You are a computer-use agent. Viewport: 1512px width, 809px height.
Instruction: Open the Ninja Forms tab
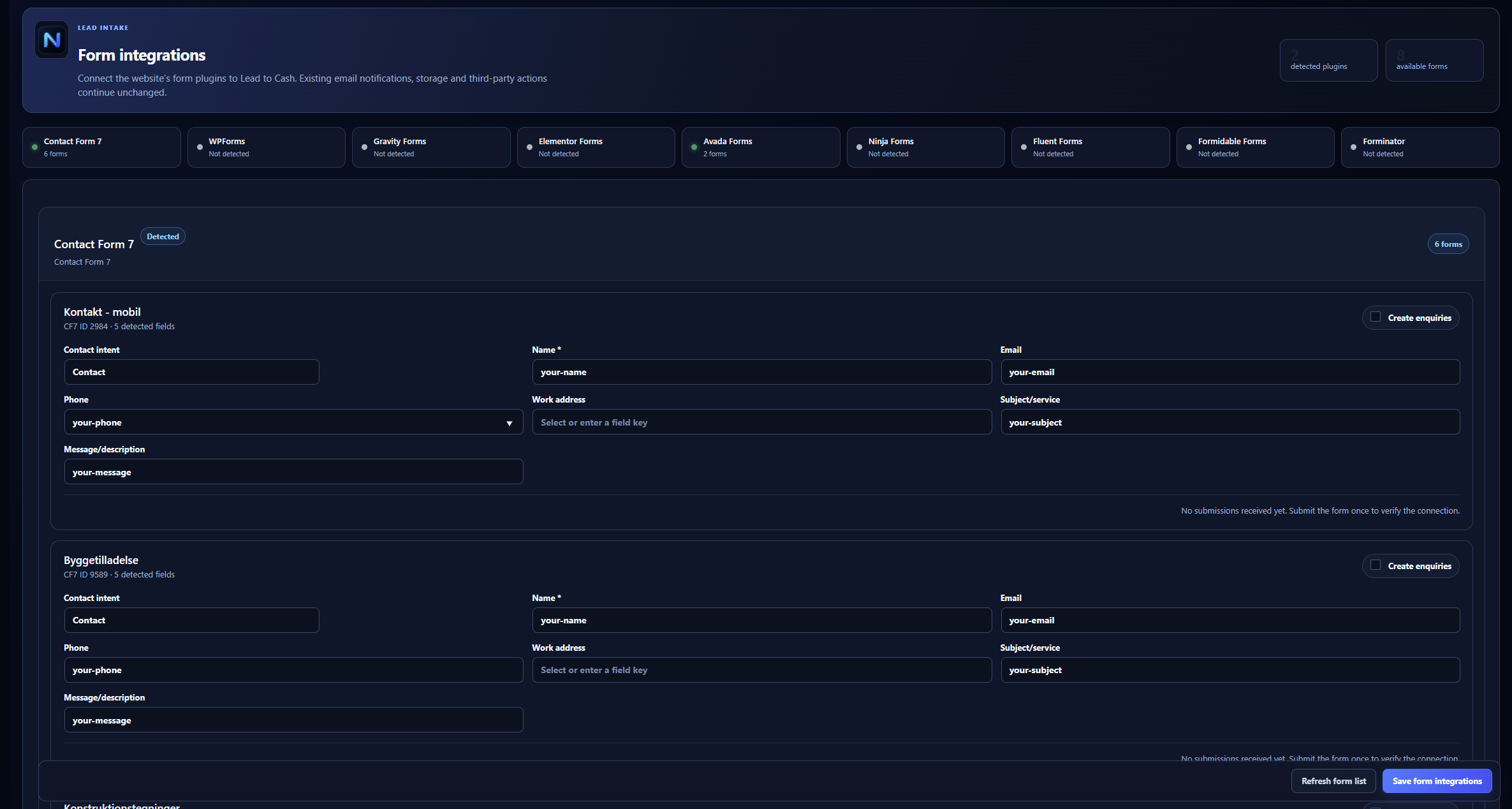[x=926, y=147]
